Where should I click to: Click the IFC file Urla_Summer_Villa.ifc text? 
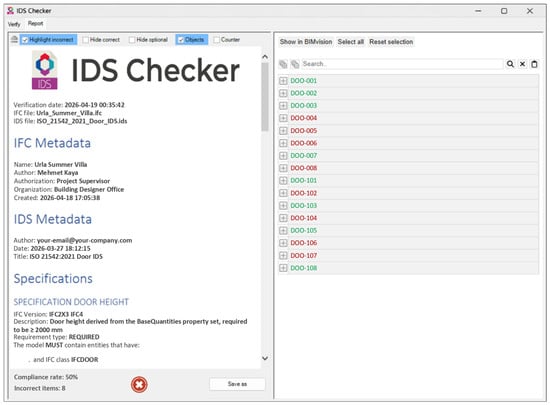58,113
